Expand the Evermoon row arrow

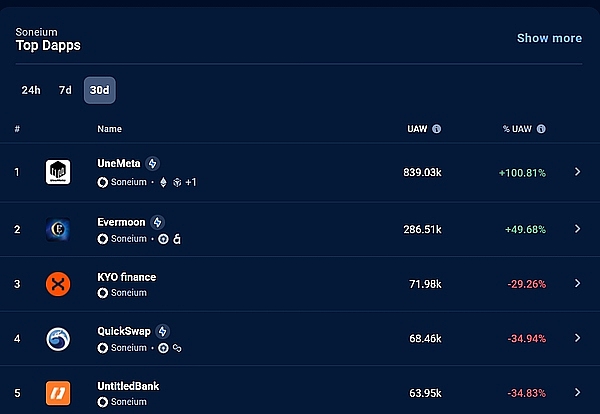(x=577, y=229)
